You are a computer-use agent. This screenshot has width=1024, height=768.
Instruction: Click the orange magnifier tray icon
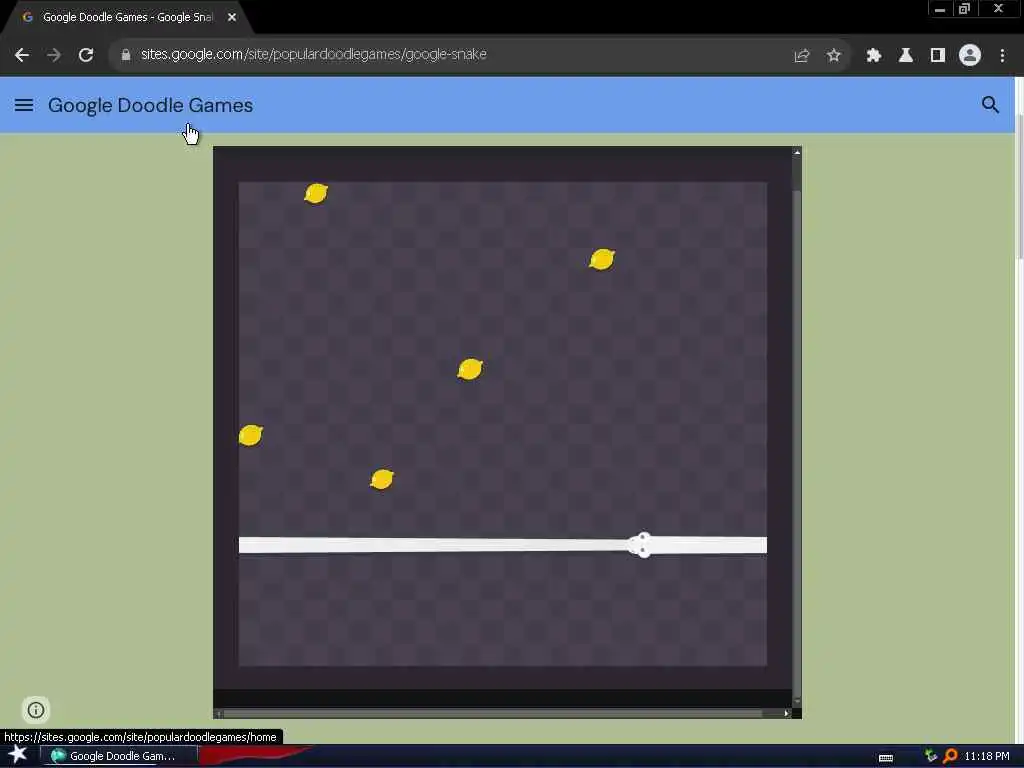click(950, 756)
